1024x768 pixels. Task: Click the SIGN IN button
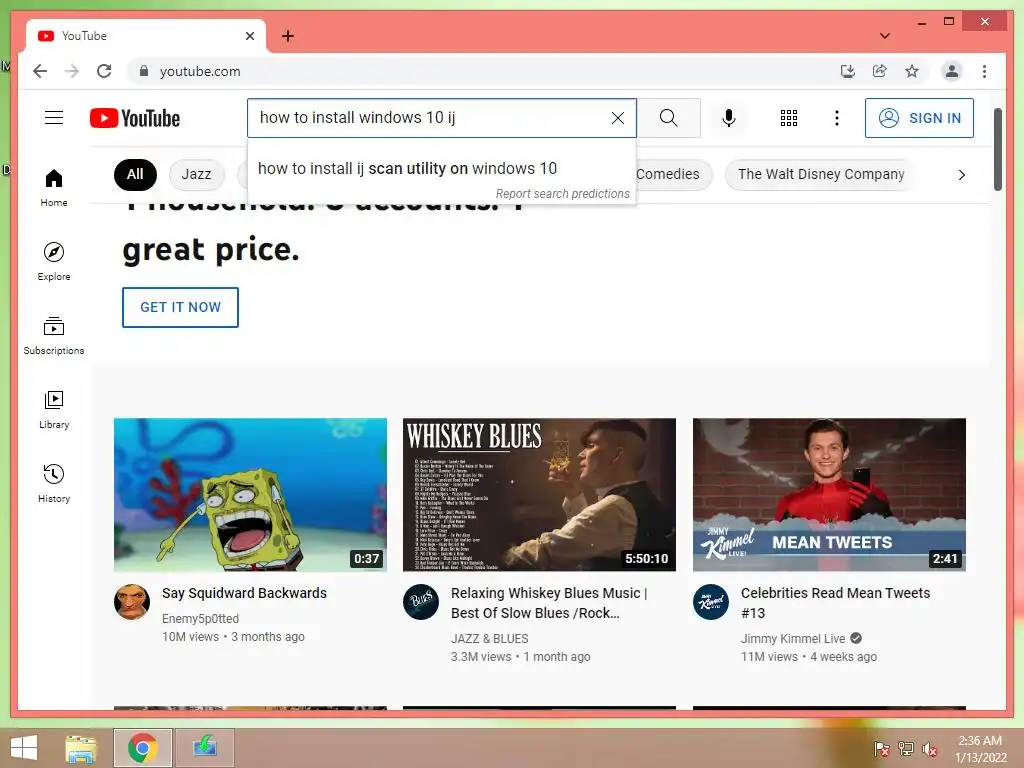tap(919, 118)
